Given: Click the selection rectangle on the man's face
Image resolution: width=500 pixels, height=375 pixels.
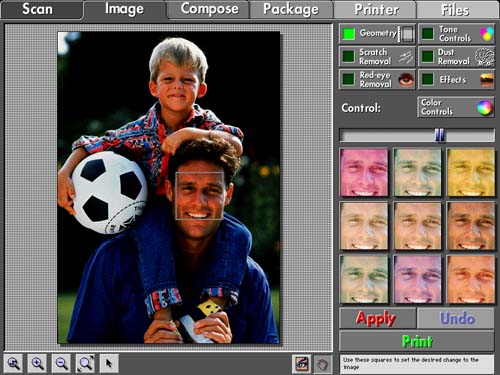Looking at the screenshot, I should tap(200, 196).
